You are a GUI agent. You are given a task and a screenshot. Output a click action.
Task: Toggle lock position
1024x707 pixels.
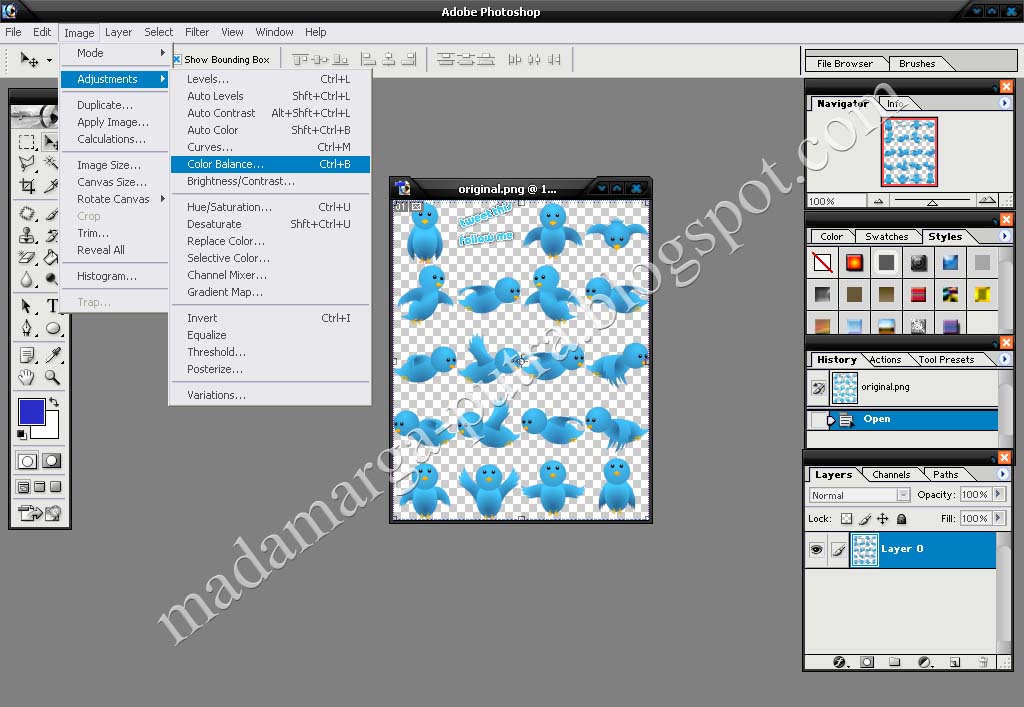(x=883, y=519)
